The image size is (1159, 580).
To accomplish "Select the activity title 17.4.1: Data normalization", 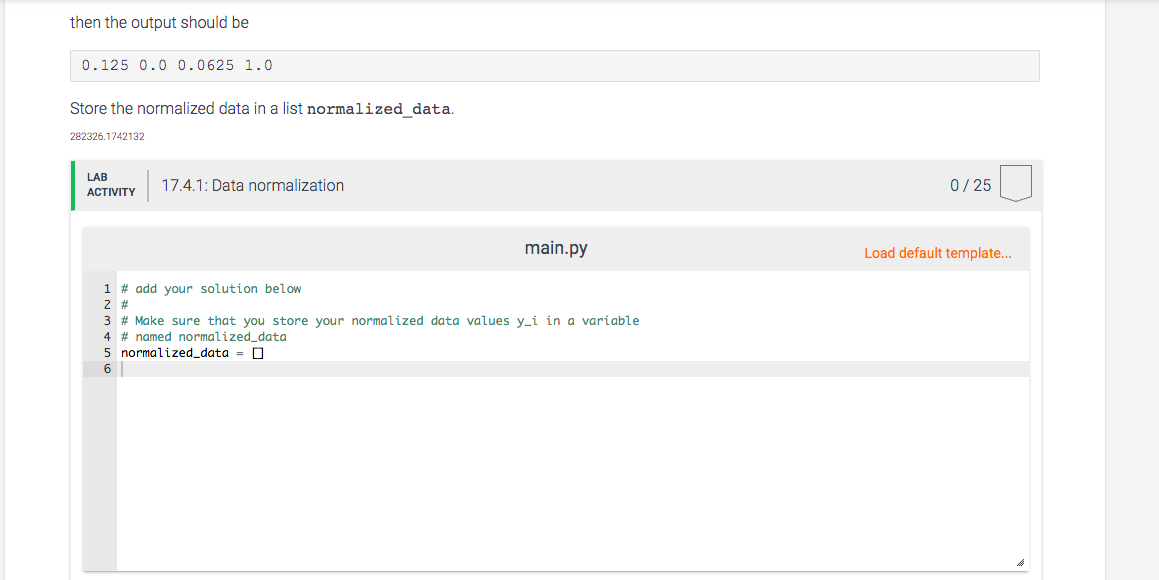I will pyautogui.click(x=252, y=185).
